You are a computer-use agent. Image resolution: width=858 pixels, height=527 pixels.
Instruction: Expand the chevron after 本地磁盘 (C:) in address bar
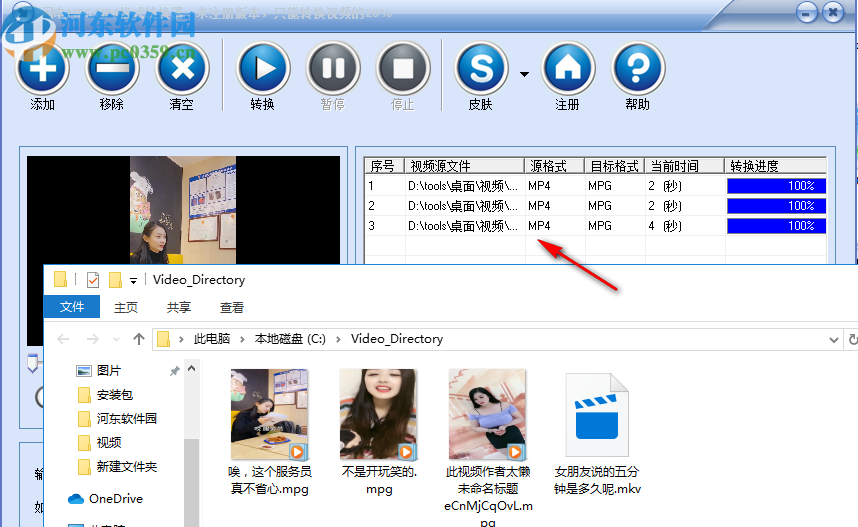point(338,340)
